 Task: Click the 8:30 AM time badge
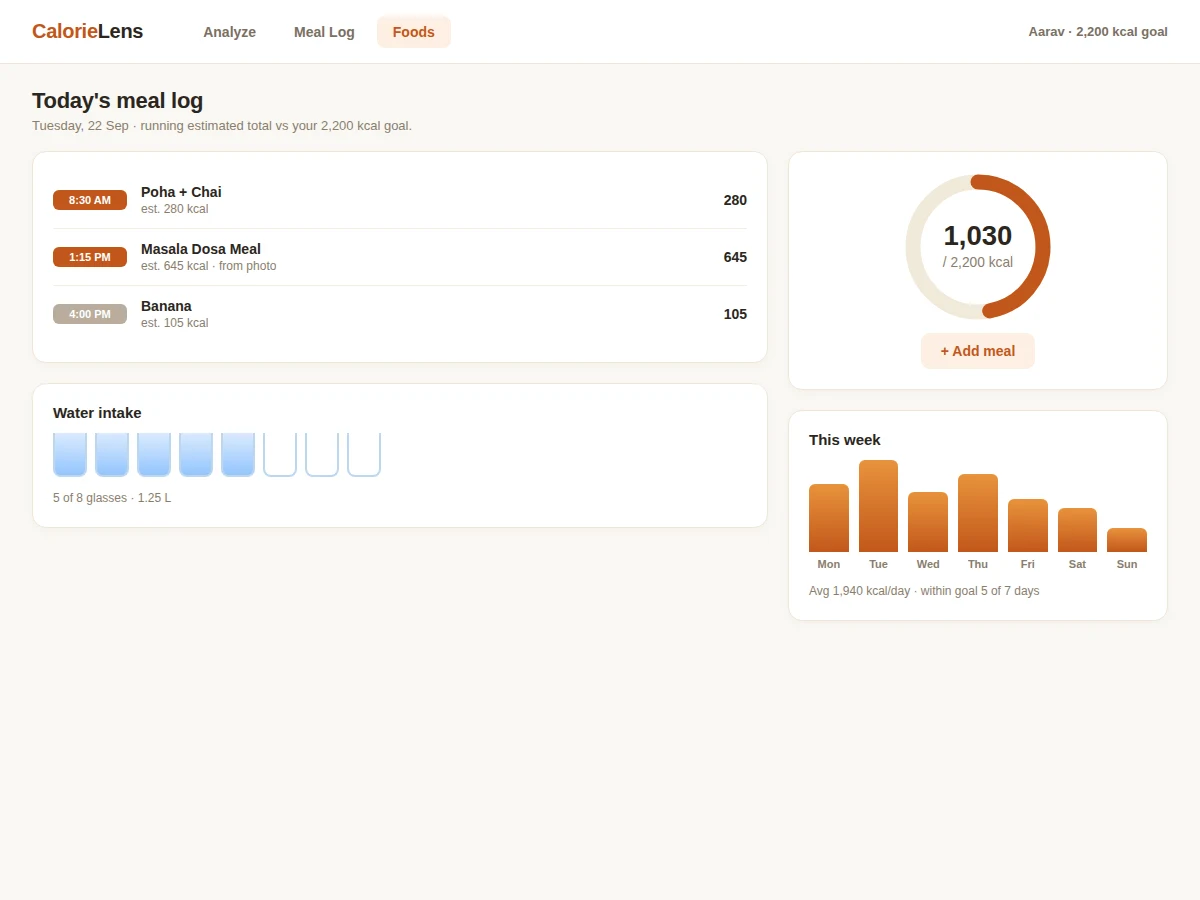90,200
